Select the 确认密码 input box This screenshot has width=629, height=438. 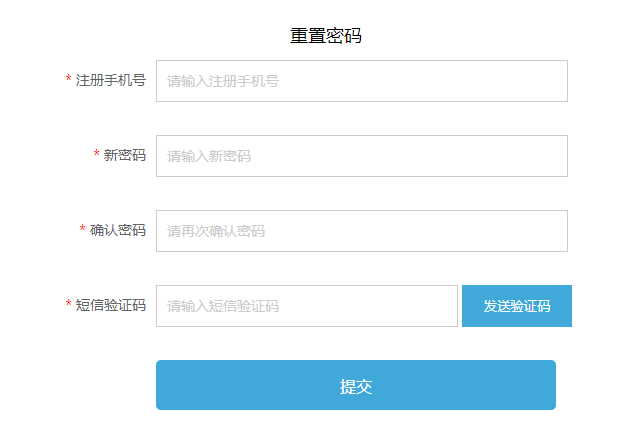pyautogui.click(x=362, y=231)
